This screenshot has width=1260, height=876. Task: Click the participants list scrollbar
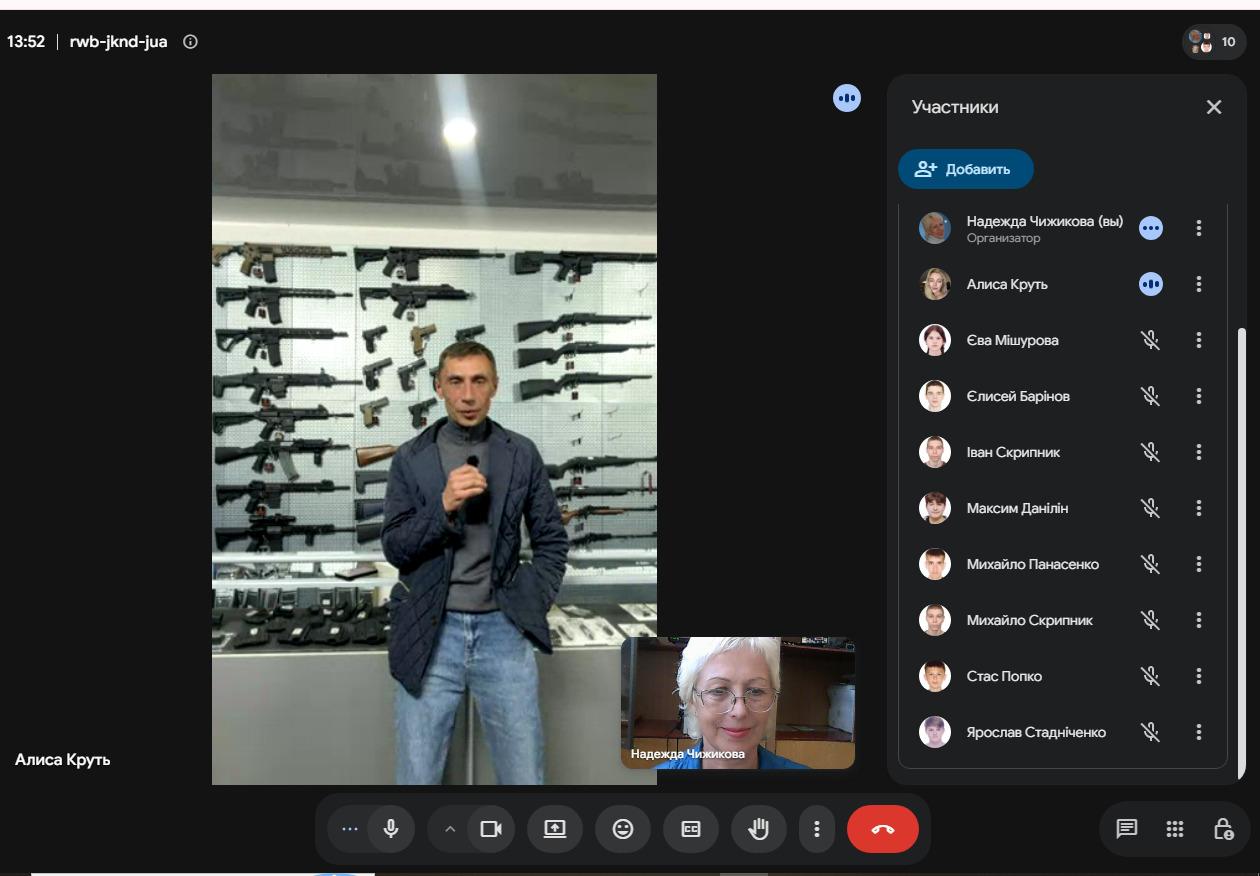(1242, 552)
